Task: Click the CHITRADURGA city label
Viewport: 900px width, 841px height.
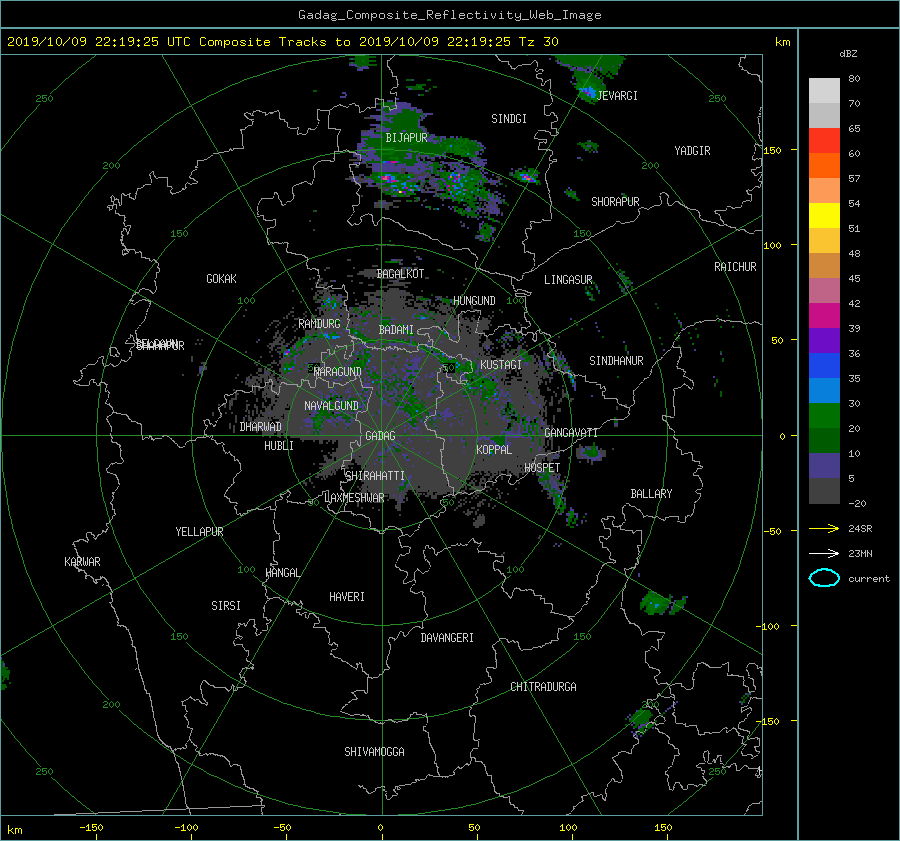Action: [543, 687]
